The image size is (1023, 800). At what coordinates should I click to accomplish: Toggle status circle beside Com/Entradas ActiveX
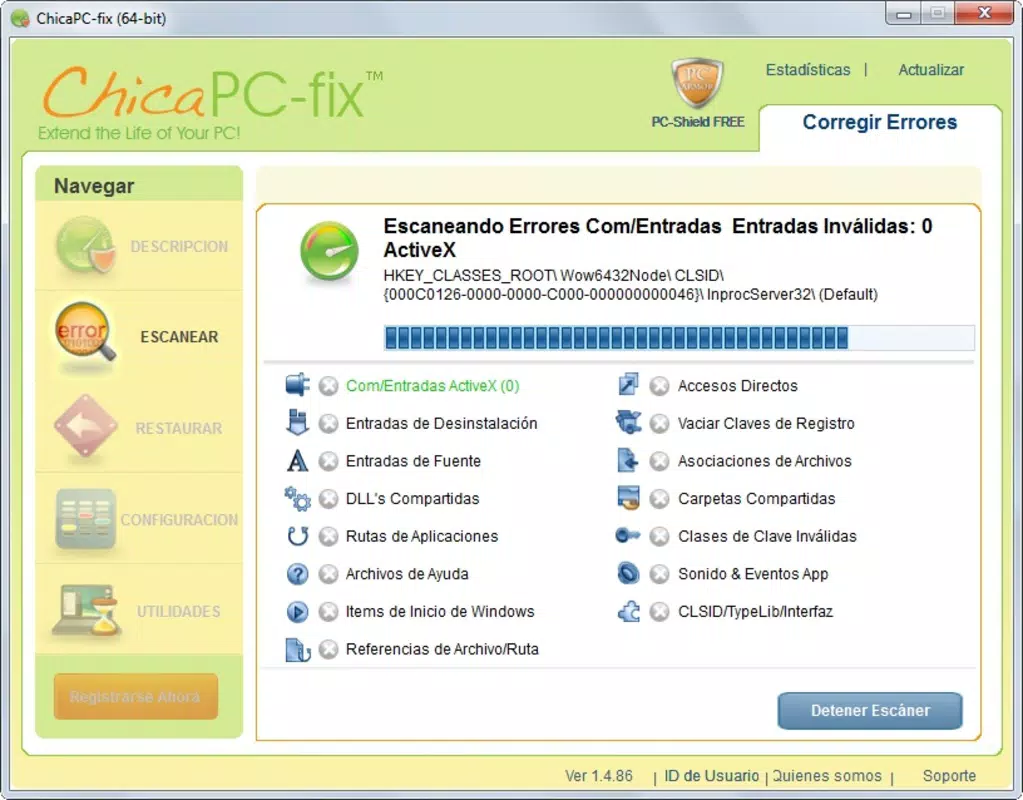tap(329, 386)
